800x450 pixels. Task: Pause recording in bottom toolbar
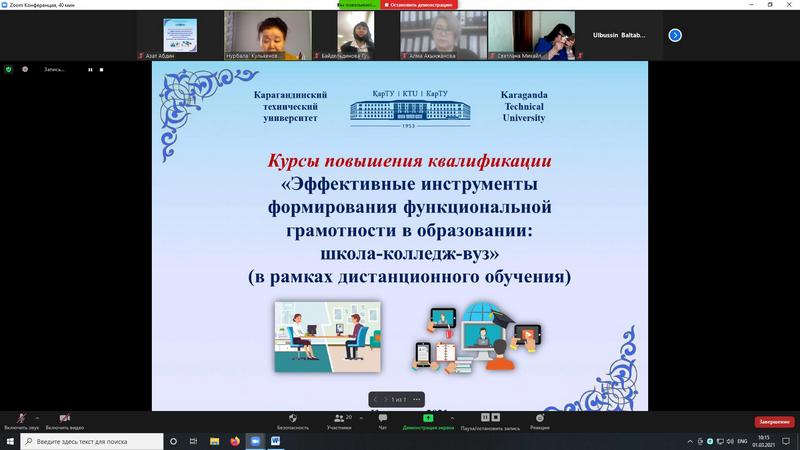(485, 417)
